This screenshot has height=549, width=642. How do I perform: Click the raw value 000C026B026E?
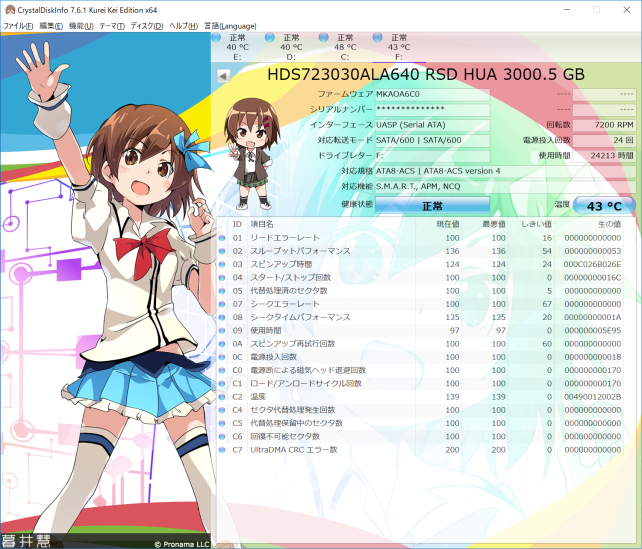(592, 264)
